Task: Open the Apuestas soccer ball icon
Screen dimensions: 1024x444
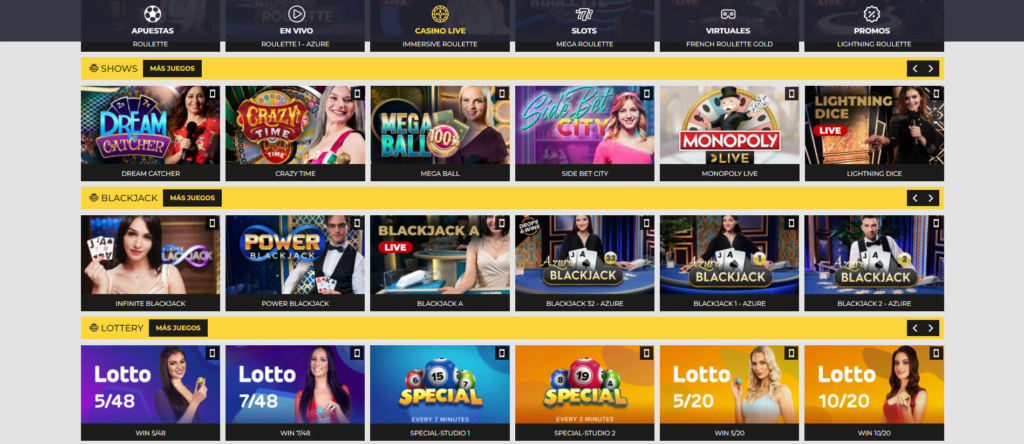Action: (x=152, y=14)
